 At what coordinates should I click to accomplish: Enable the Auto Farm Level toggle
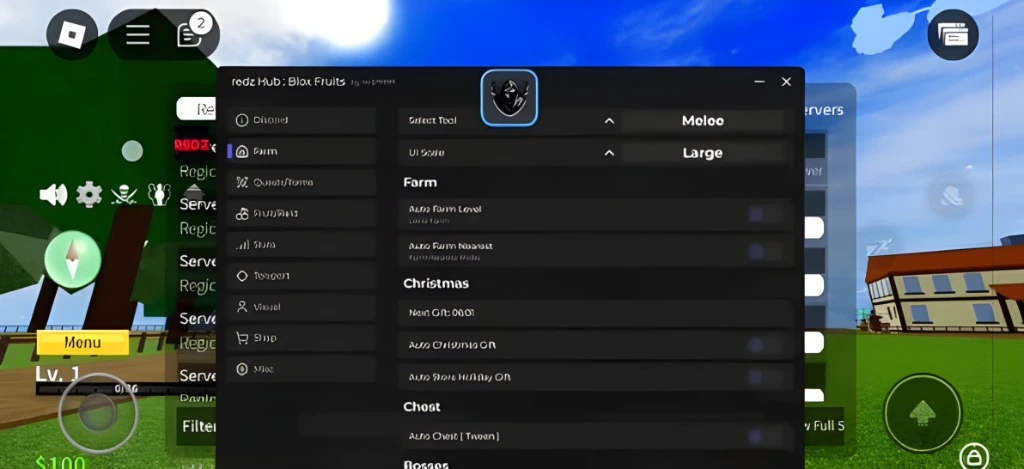pos(765,214)
